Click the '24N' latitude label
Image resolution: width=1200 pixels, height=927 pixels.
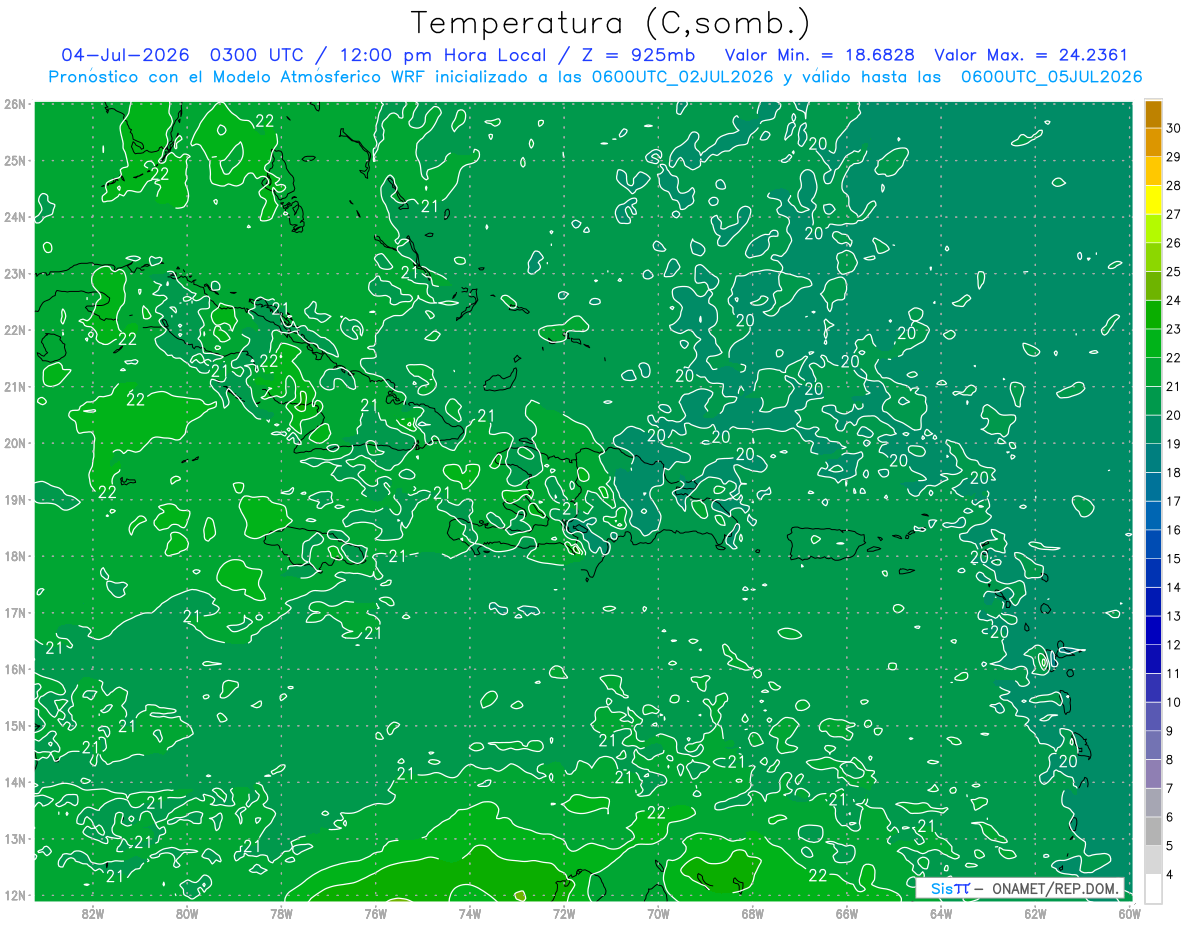tap(14, 217)
